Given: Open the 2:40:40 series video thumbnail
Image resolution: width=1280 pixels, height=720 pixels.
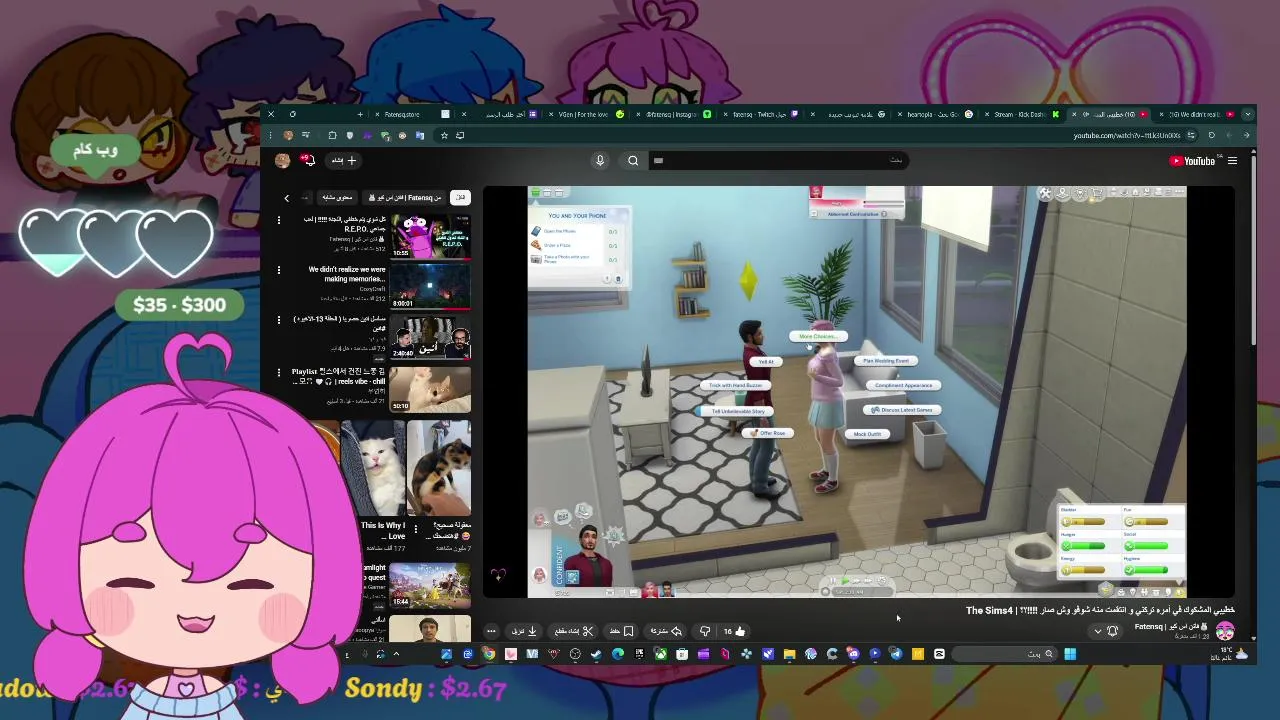Looking at the screenshot, I should point(430,338).
